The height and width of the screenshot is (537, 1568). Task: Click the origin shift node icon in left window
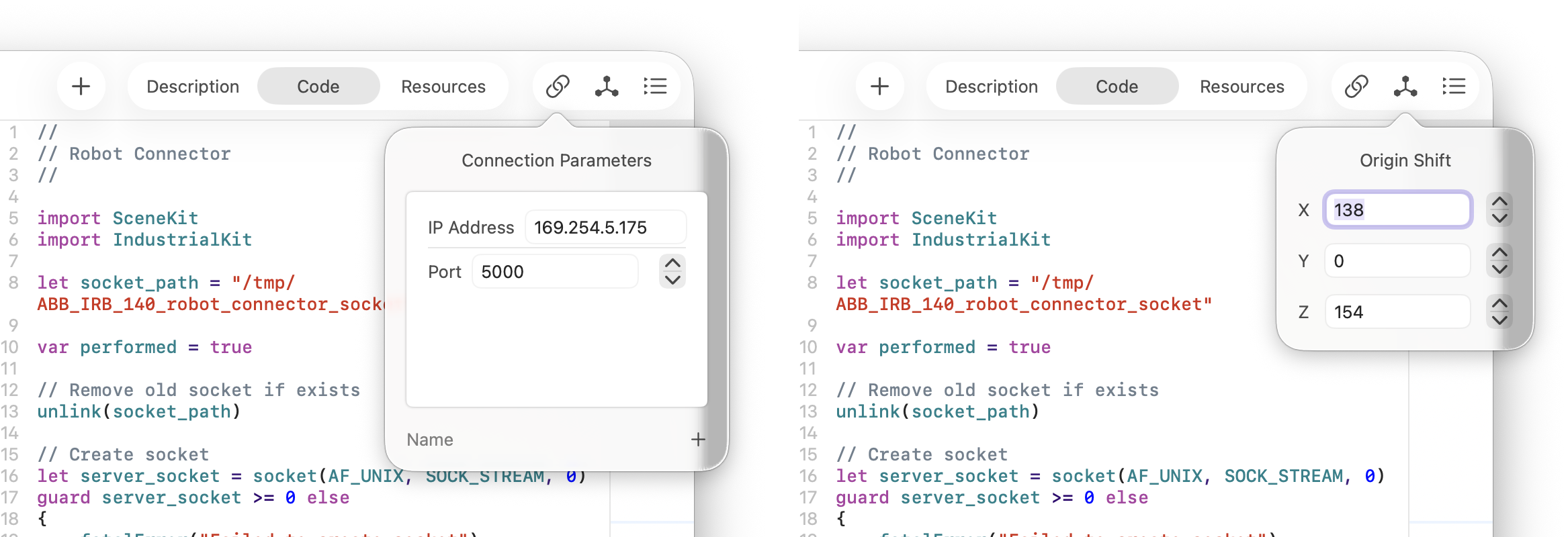pyautogui.click(x=607, y=86)
